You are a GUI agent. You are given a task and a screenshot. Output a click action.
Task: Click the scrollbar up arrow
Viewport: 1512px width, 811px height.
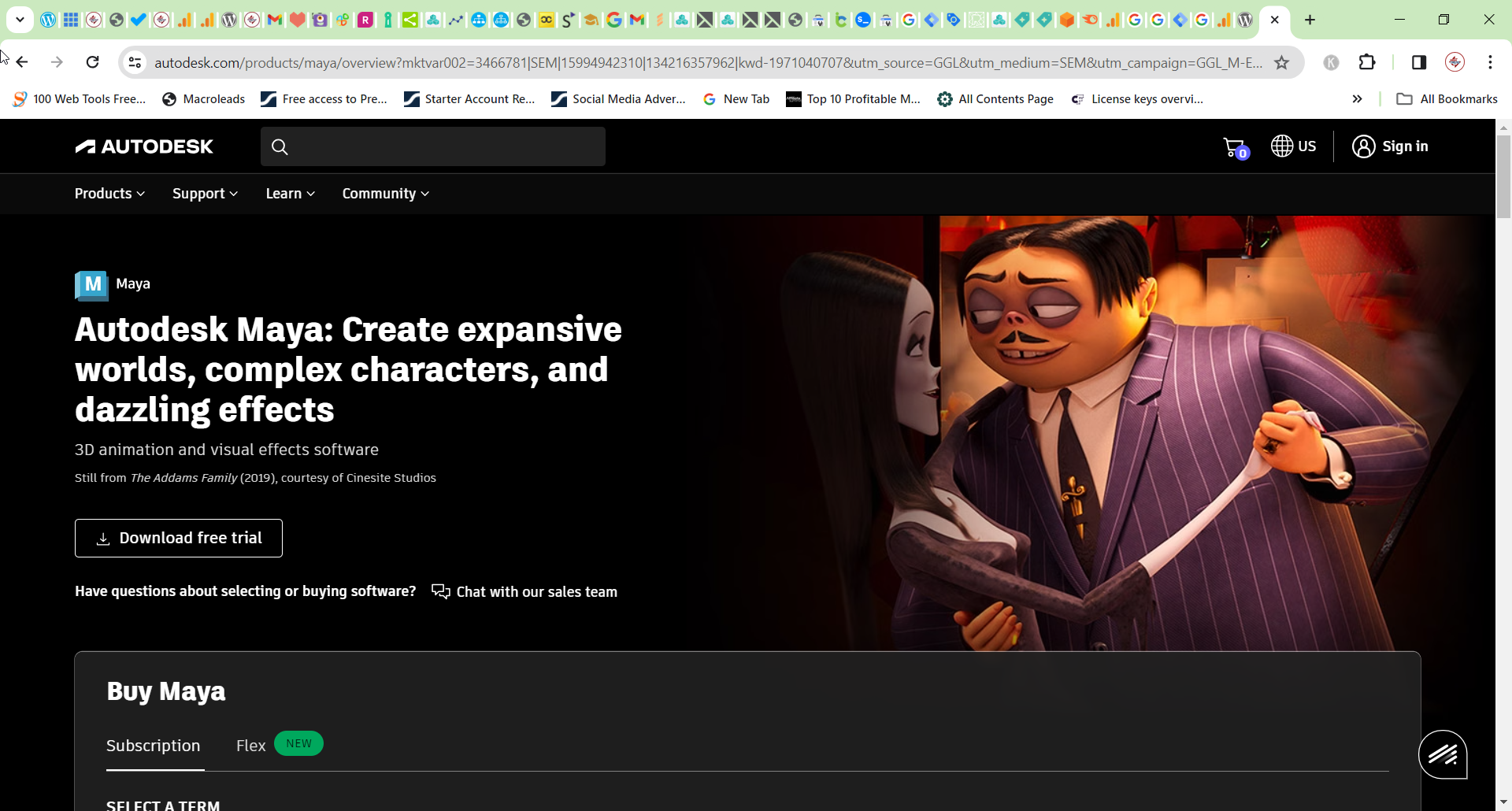click(x=1503, y=127)
